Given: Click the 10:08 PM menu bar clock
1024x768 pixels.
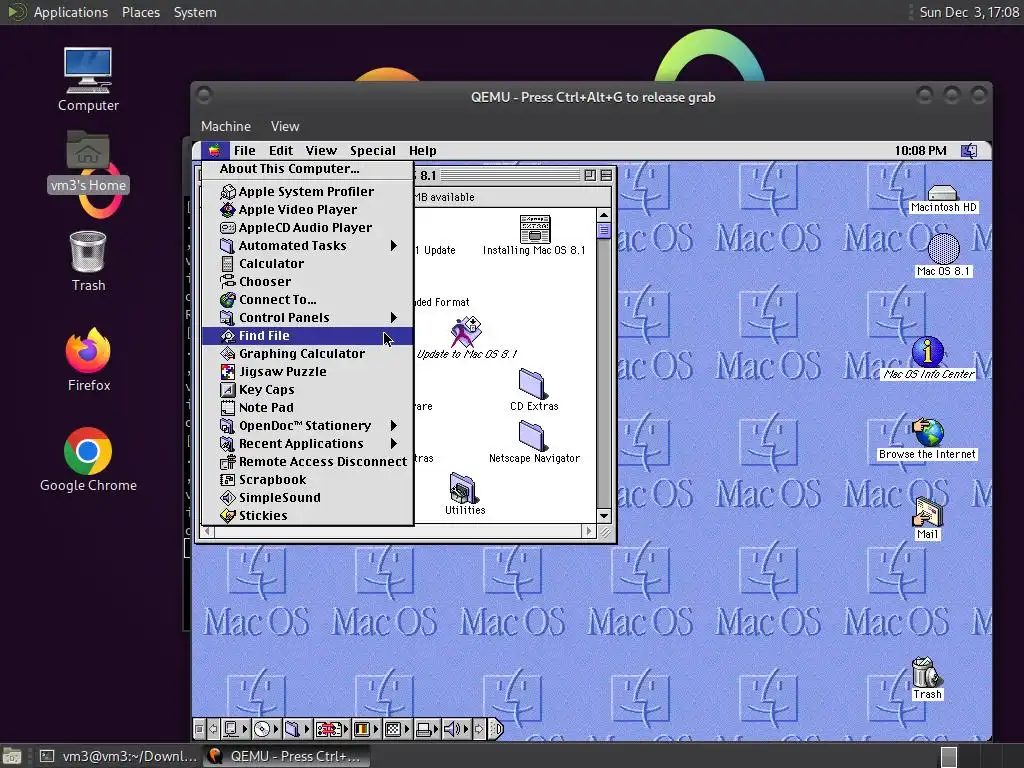Looking at the screenshot, I should [x=920, y=151].
